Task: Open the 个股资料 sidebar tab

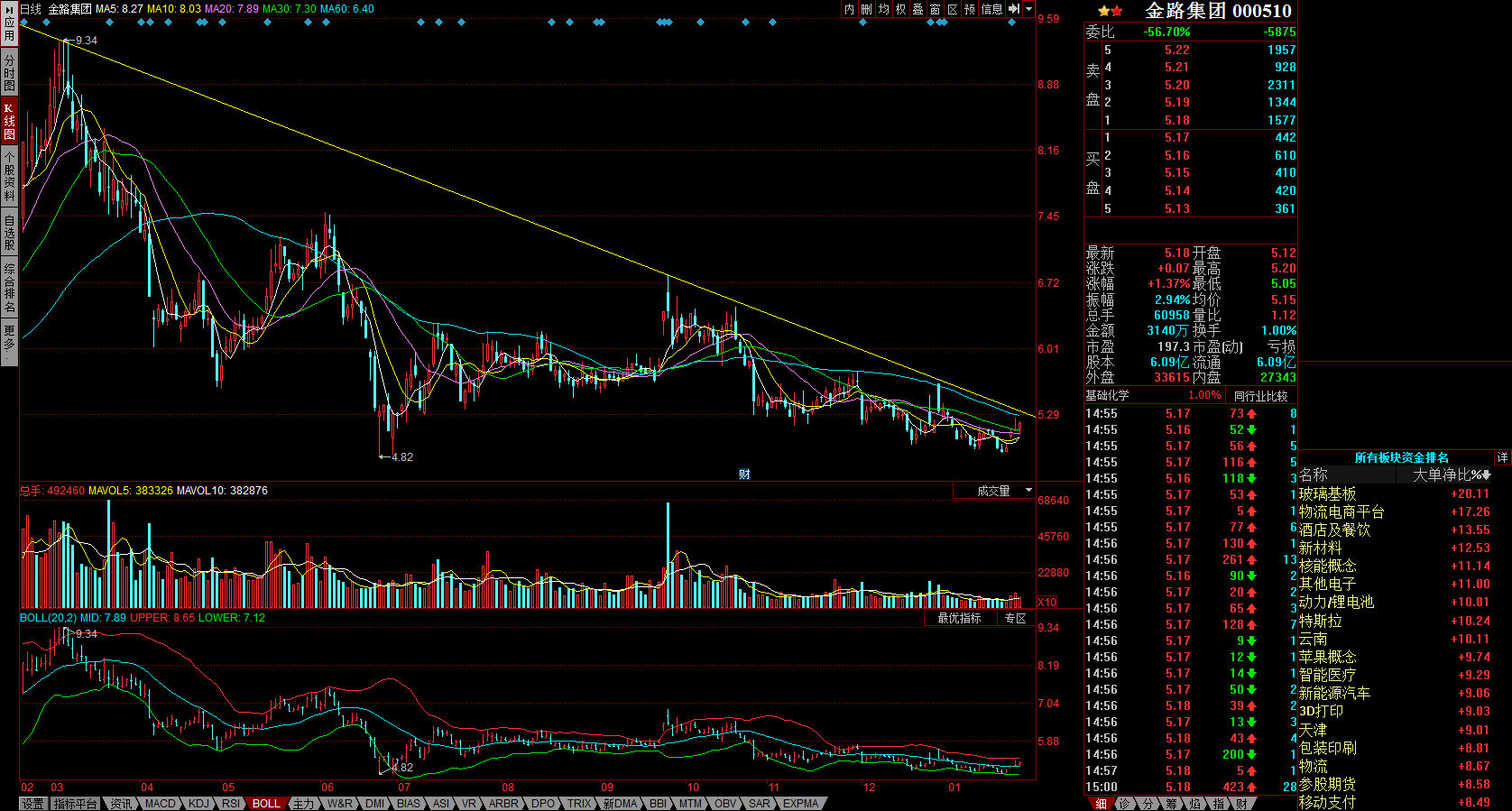Action: pos(9,176)
